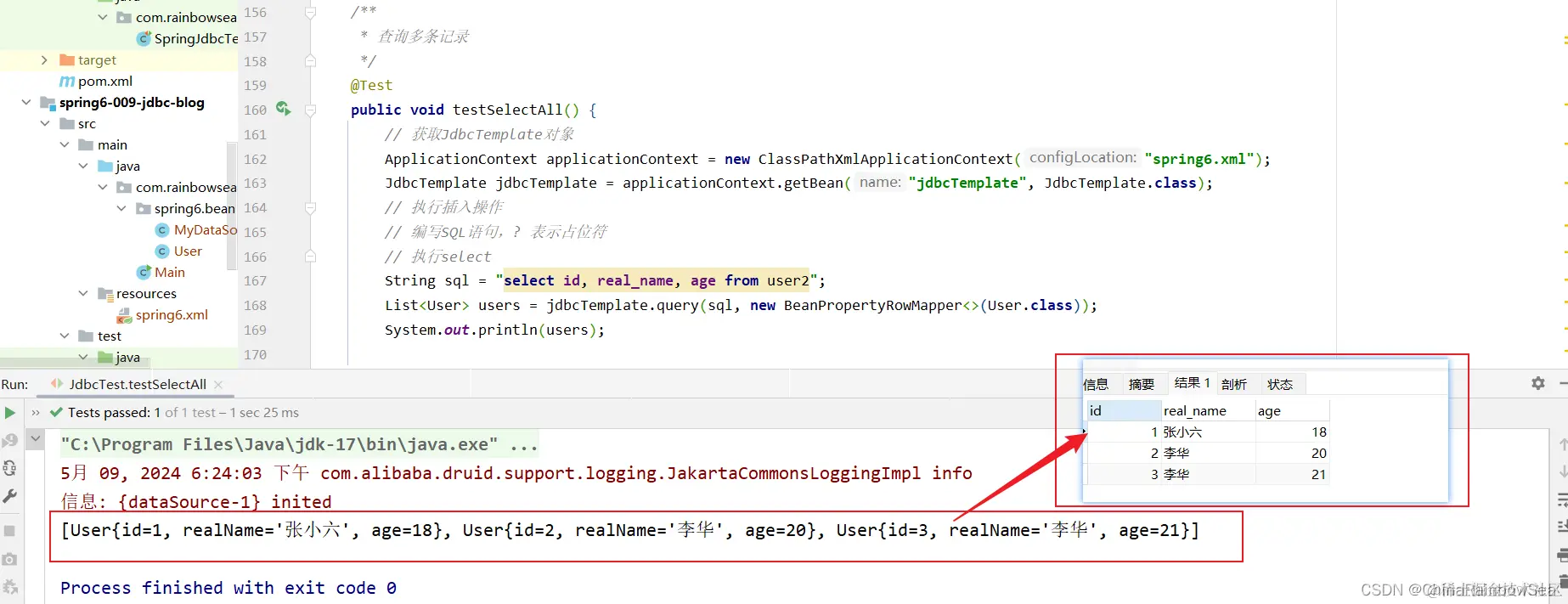Screen dimensions: 1568x604
Task: Select spring6.xml in resources
Action: click(x=172, y=315)
